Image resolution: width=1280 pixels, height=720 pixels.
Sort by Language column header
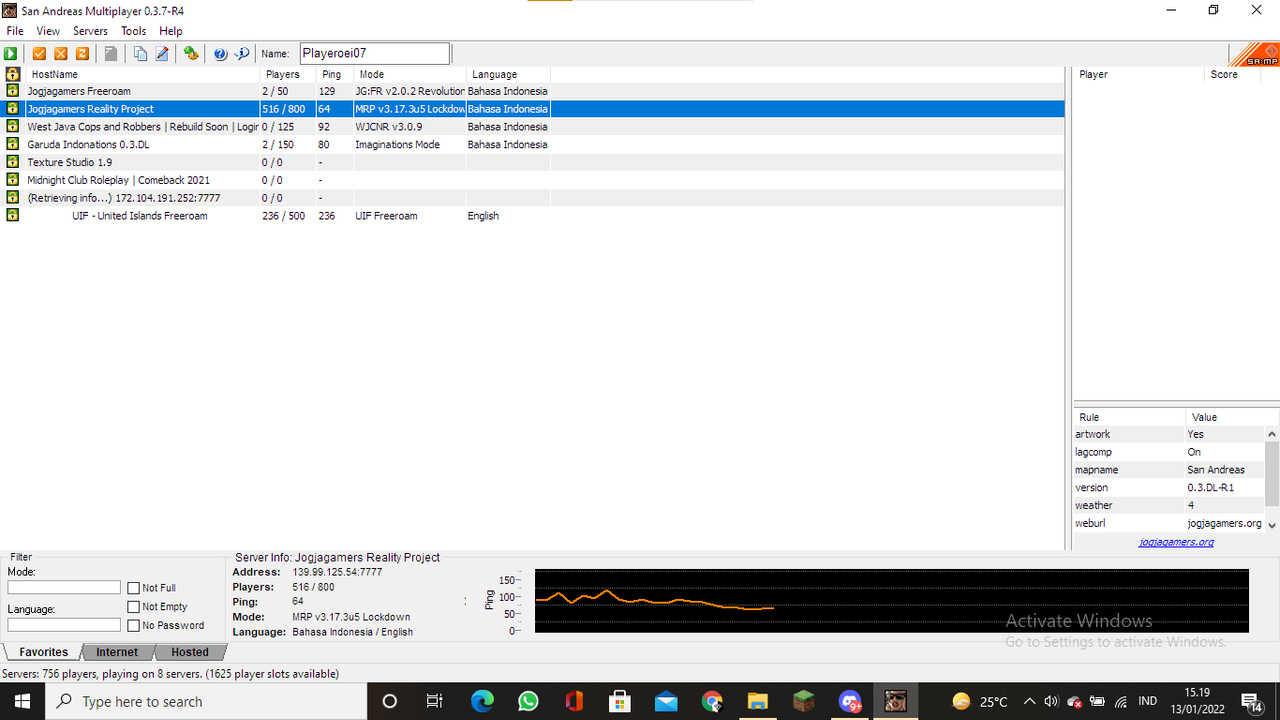tap(508, 74)
